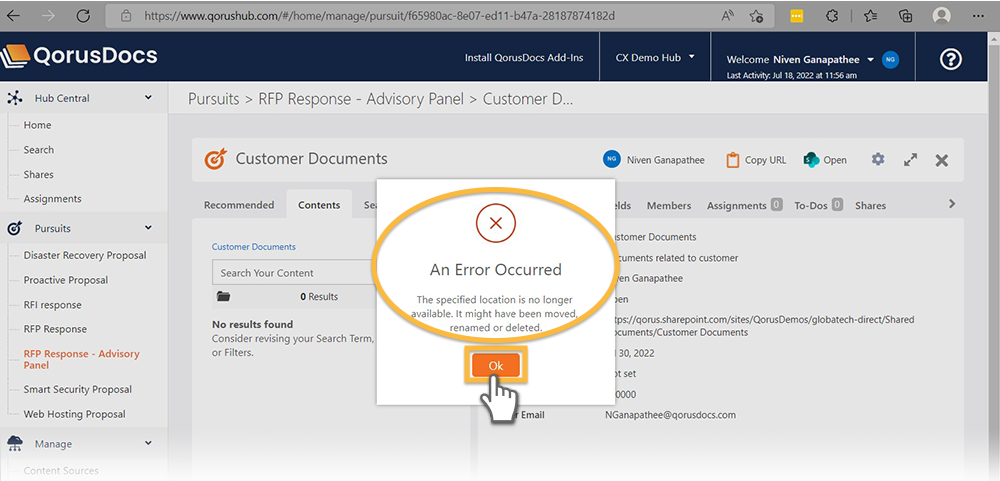
Task: Collapse the Hub Central section
Action: (148, 98)
